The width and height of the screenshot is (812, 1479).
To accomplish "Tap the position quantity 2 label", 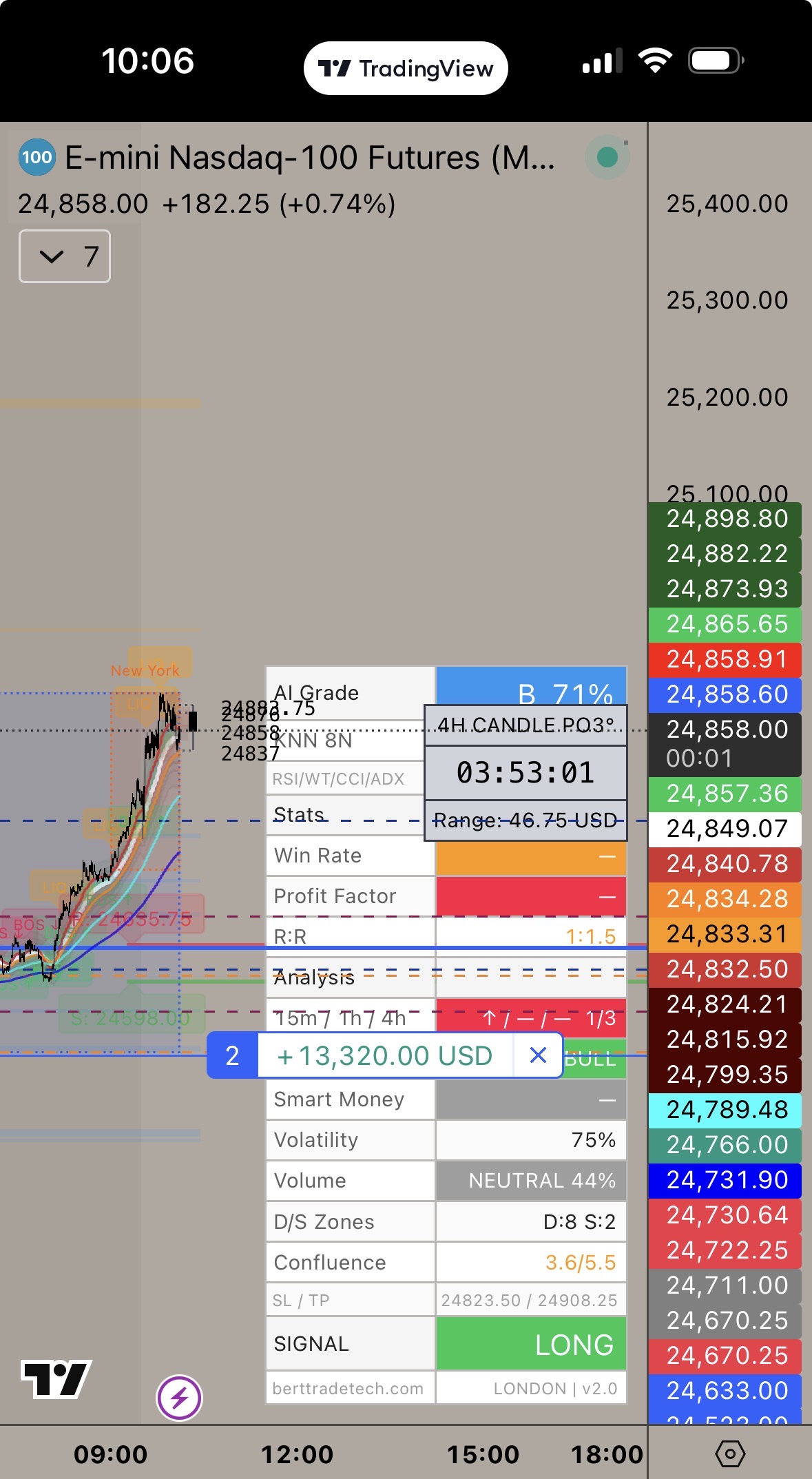I will pos(233,1055).
